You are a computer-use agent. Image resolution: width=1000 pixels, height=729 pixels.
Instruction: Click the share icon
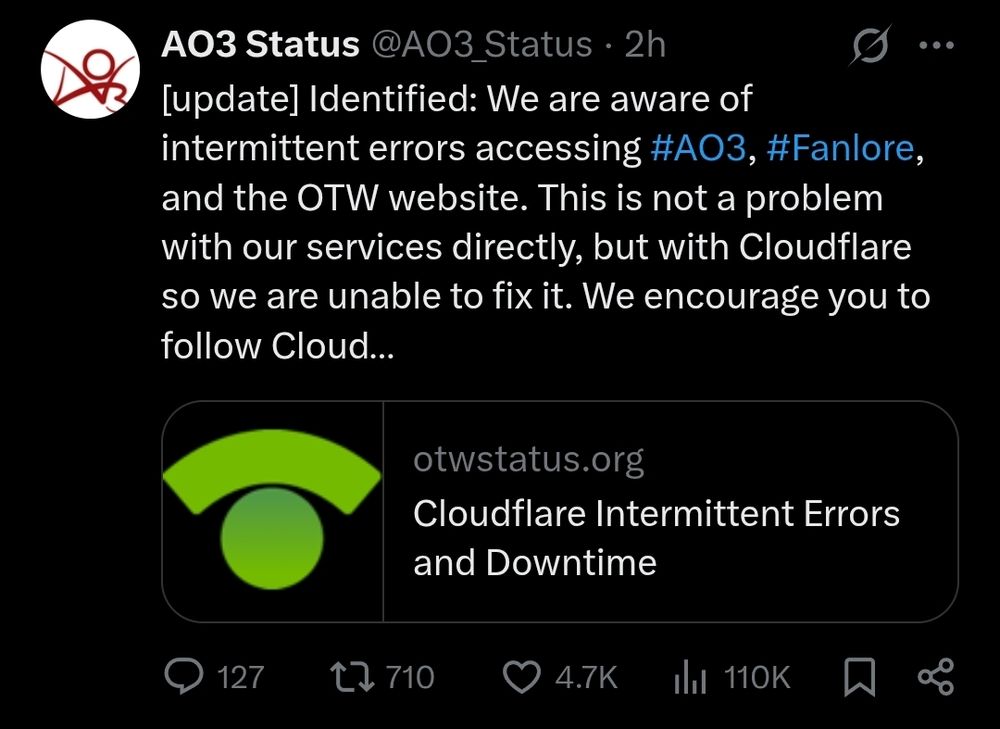point(936,677)
